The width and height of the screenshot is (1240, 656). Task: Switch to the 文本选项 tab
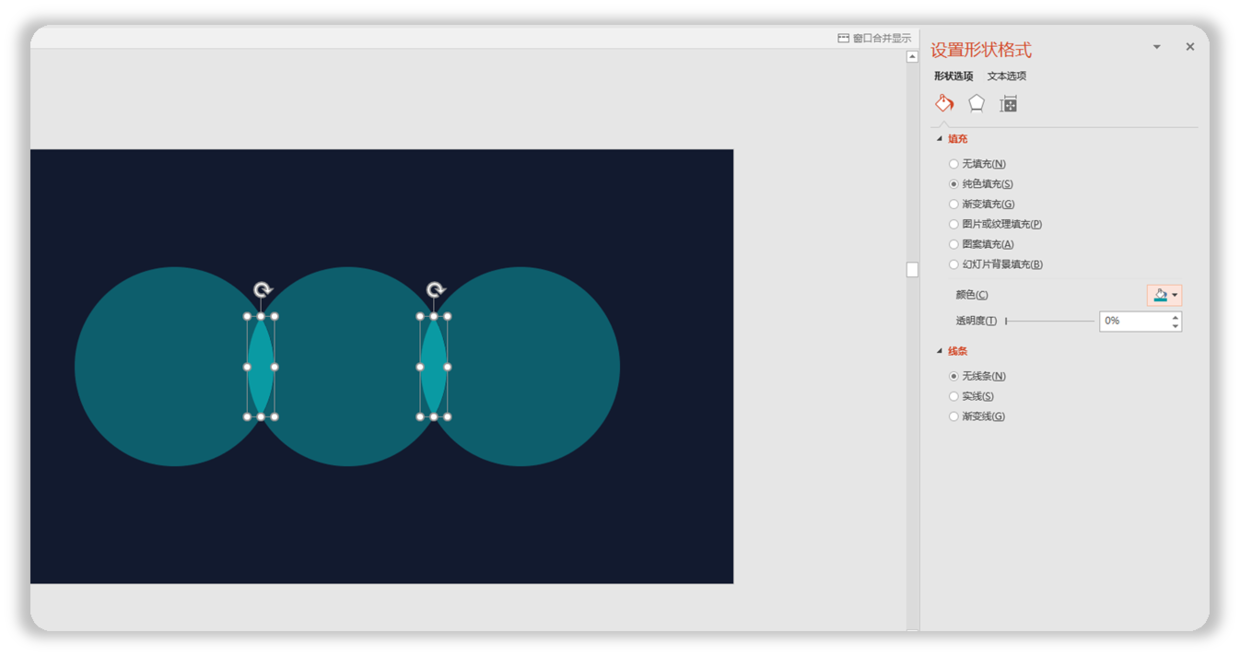[x=1006, y=76]
